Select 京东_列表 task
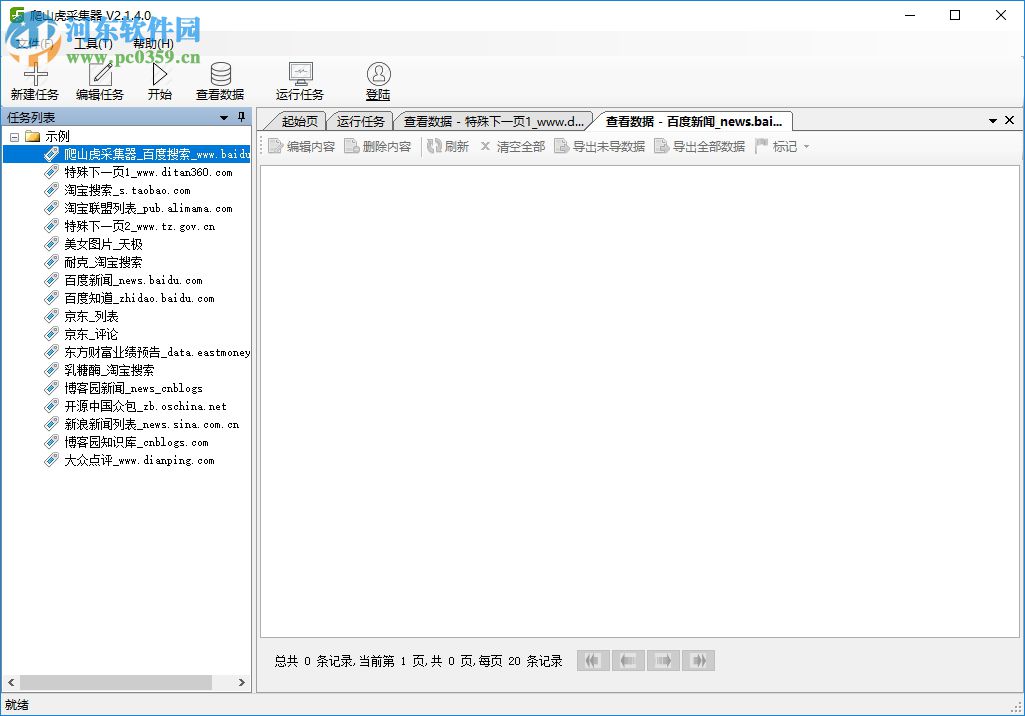 pos(92,316)
